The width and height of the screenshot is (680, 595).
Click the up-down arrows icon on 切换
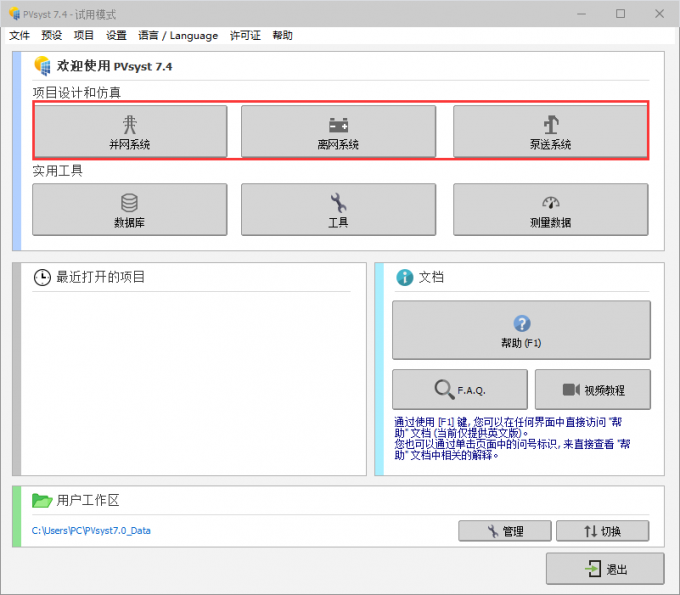pos(590,531)
